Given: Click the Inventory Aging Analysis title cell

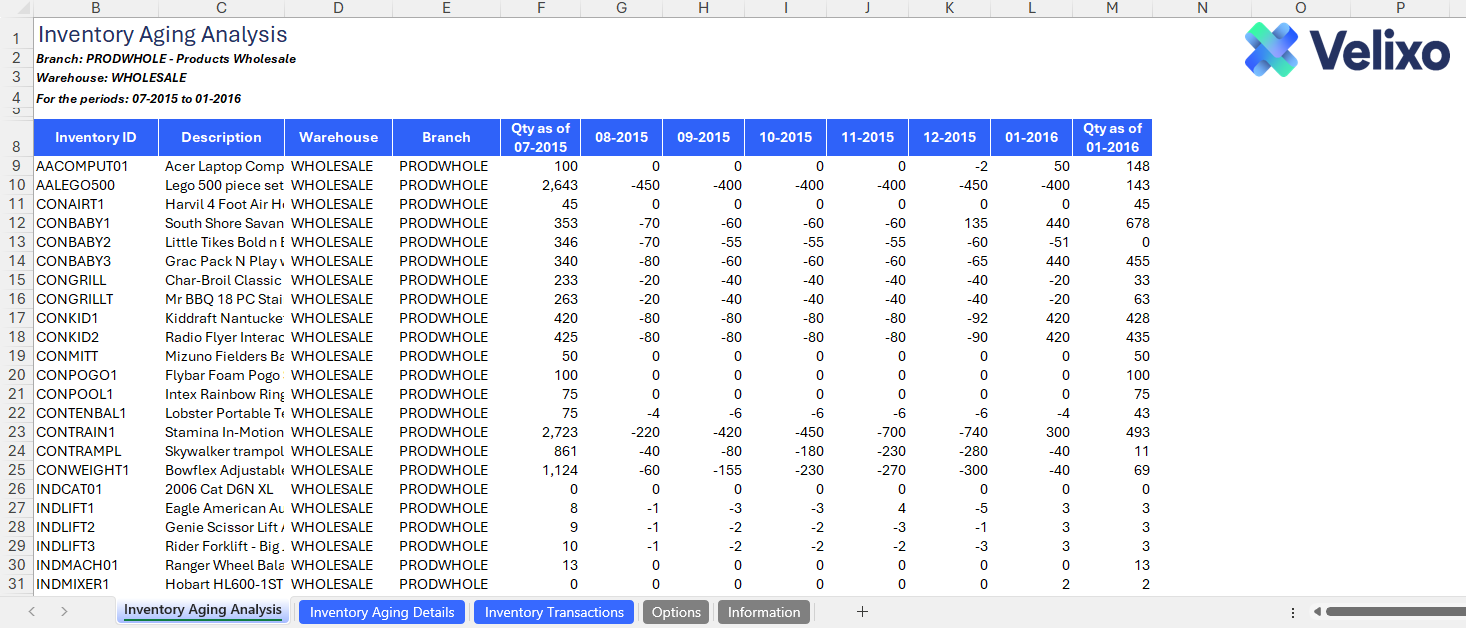Looking at the screenshot, I should (162, 35).
